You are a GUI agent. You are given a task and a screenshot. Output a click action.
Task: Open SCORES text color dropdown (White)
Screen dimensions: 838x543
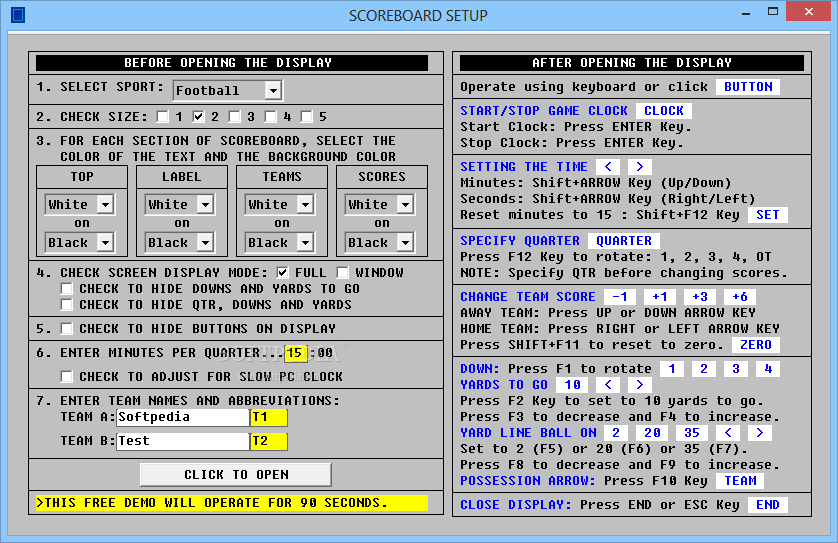[380, 204]
